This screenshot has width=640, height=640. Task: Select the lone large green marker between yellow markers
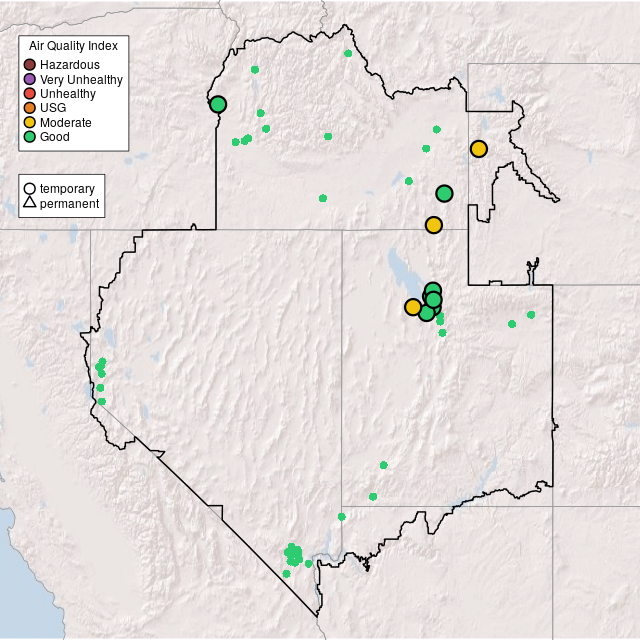[x=444, y=193]
